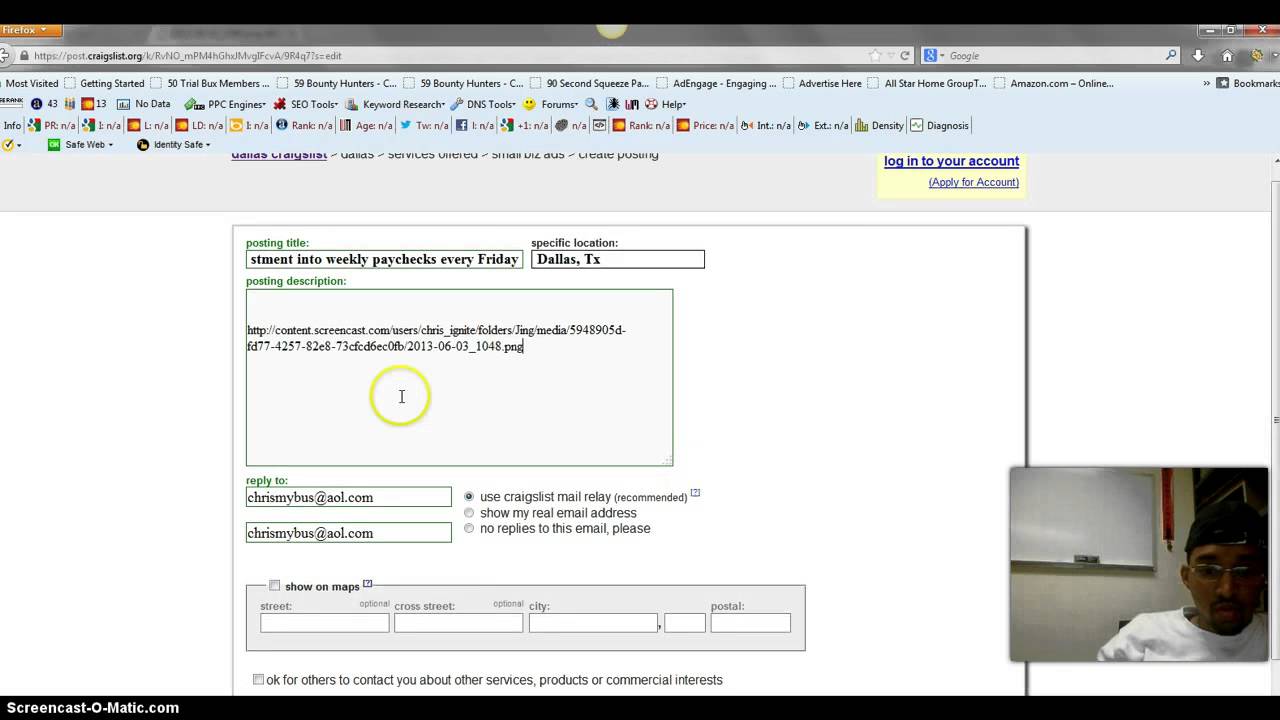This screenshot has width=1280, height=720.
Task: Click the magnifier search icon in Google box
Action: (1171, 56)
